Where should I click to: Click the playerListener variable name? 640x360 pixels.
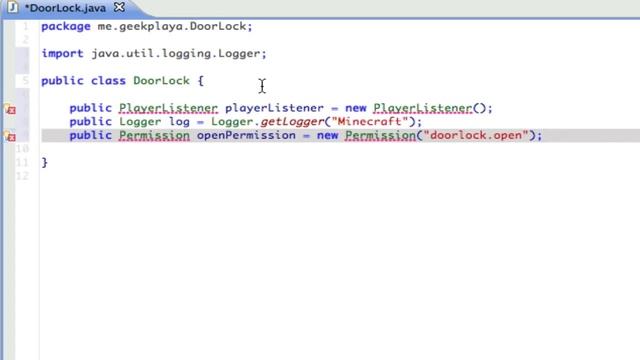(x=274, y=108)
